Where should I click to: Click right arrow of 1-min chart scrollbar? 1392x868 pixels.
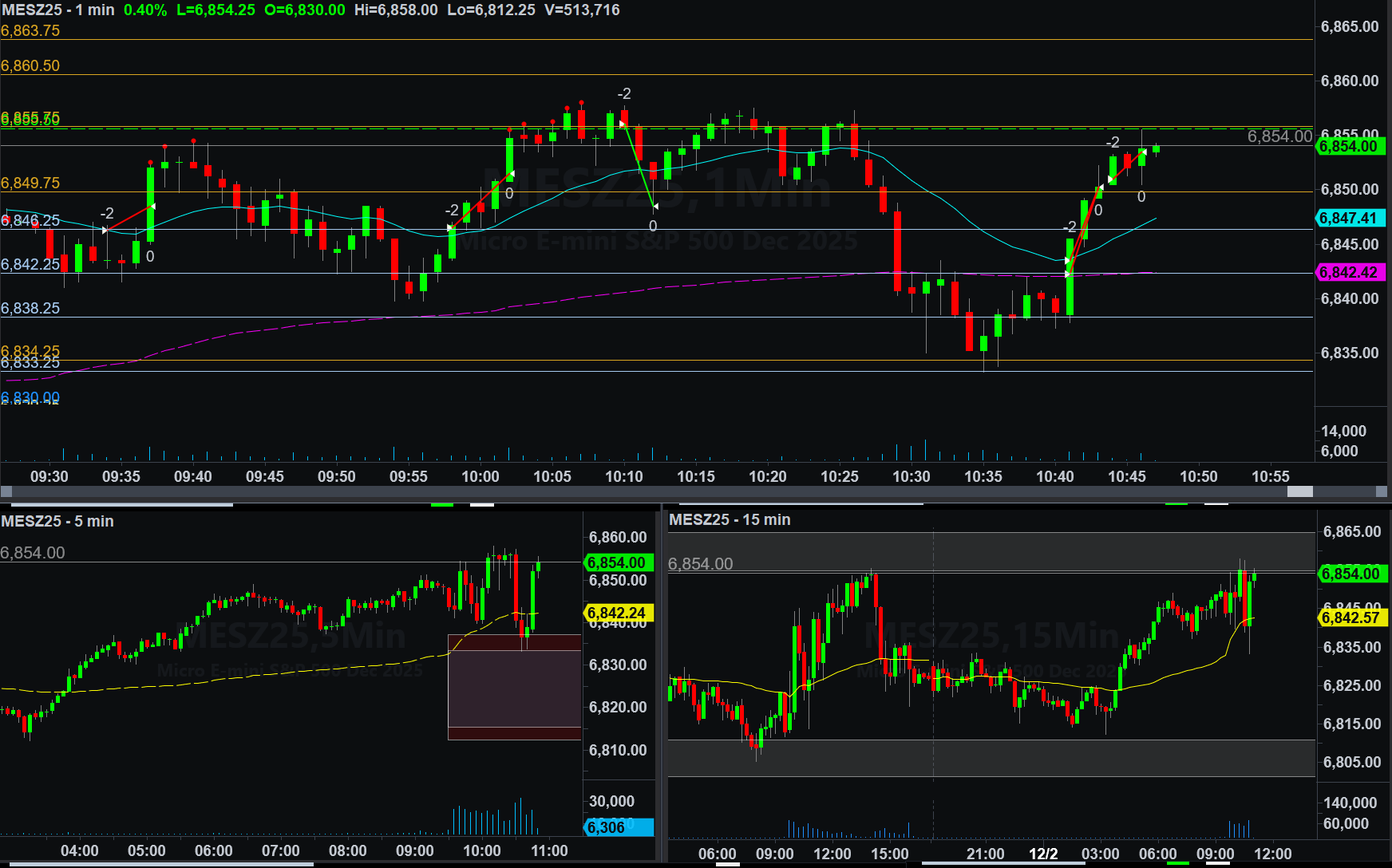pos(1382,491)
